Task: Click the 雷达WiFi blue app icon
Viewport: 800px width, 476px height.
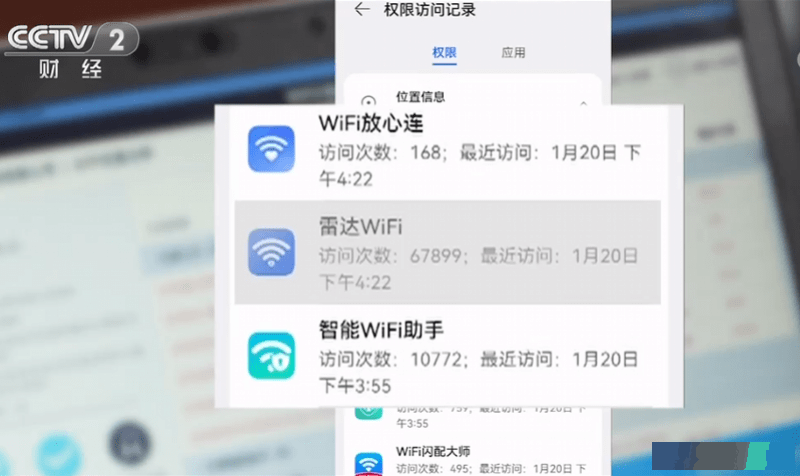Action: coord(271,252)
